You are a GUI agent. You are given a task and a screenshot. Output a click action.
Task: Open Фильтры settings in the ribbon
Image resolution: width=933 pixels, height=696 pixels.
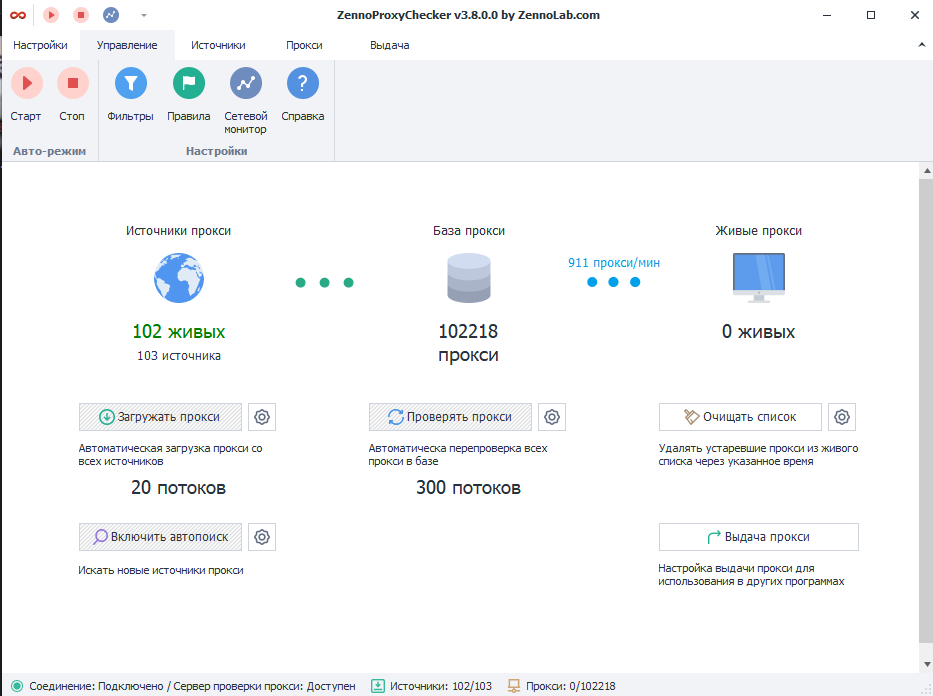pos(130,94)
